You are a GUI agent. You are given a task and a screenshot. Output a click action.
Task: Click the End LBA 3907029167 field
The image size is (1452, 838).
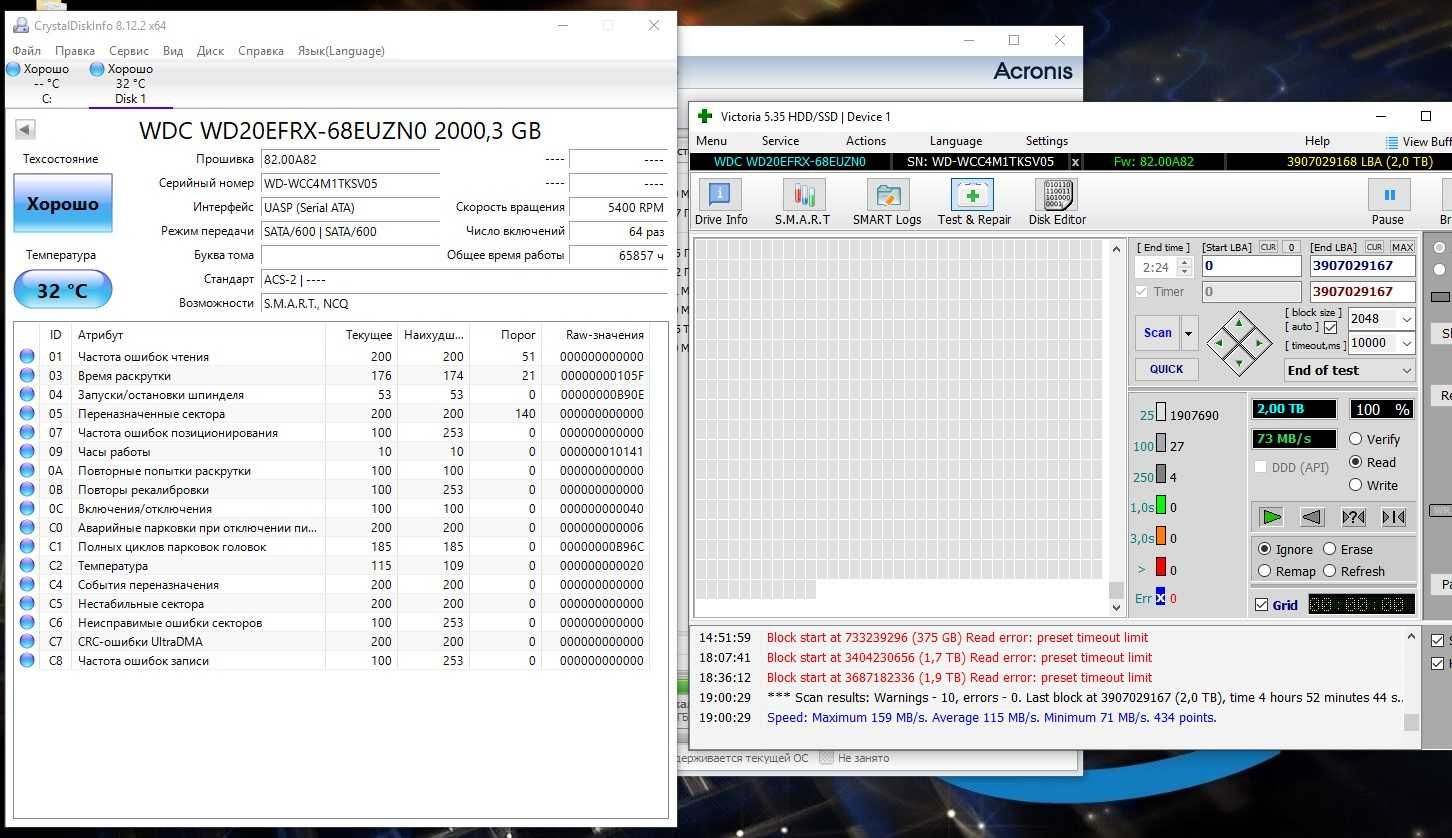1363,266
